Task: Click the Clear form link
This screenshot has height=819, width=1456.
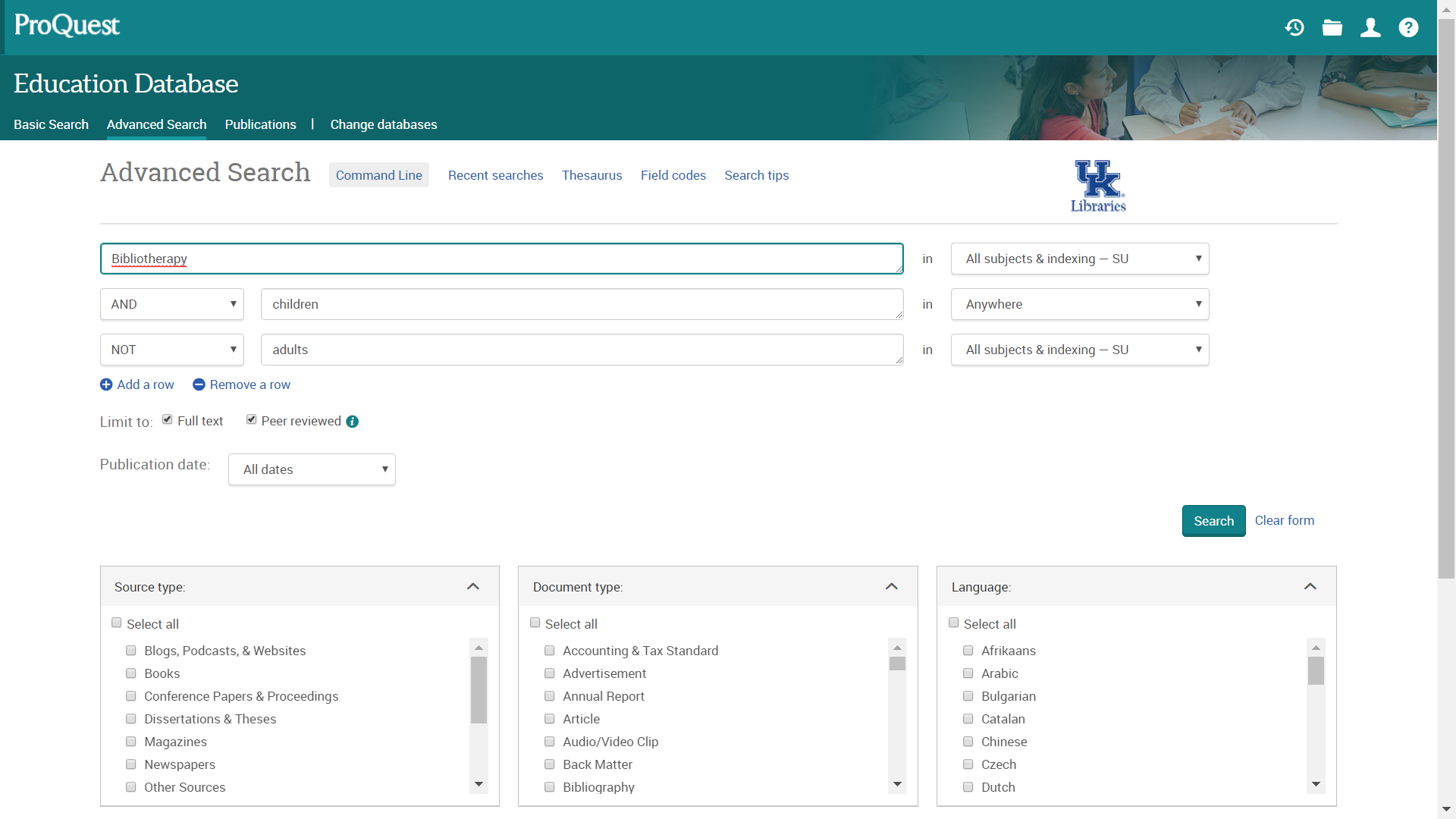Action: coord(1284,520)
